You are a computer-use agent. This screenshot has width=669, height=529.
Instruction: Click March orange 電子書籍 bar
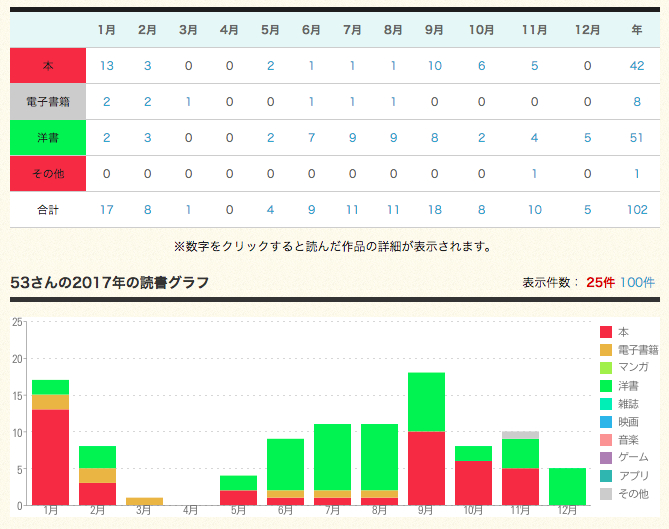click(144, 501)
